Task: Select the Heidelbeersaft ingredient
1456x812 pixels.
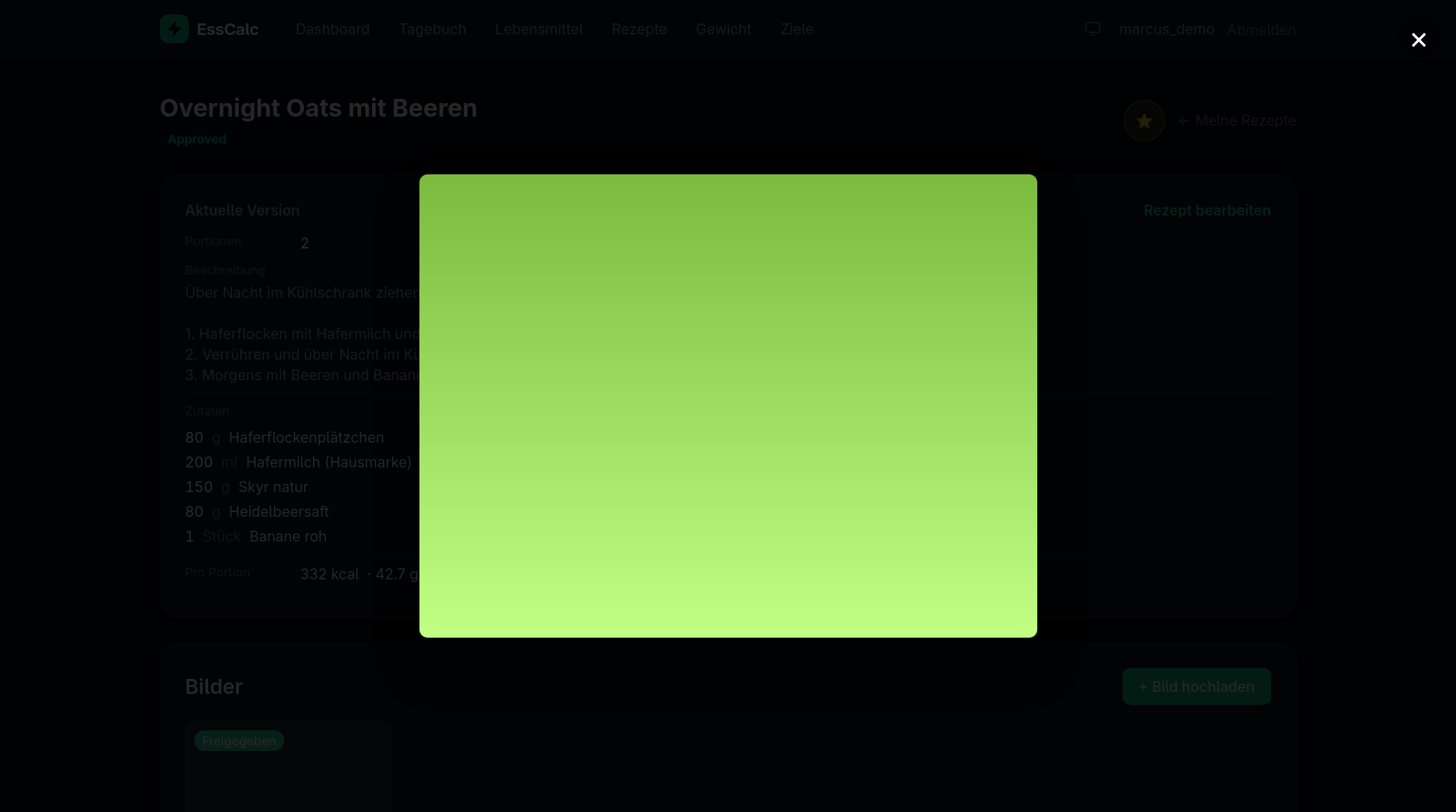Action: coord(257,511)
